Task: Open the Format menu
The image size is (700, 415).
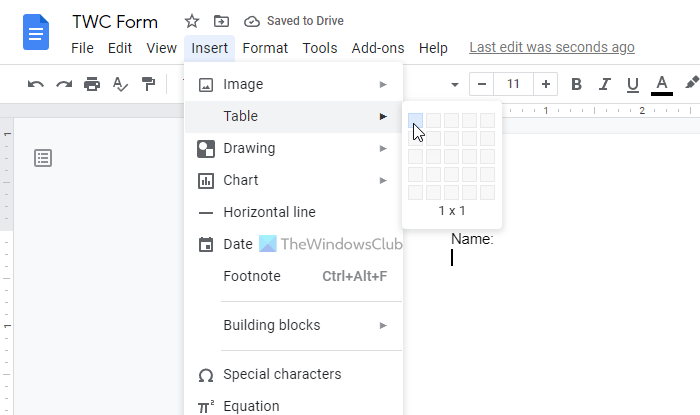Action: 265,48
